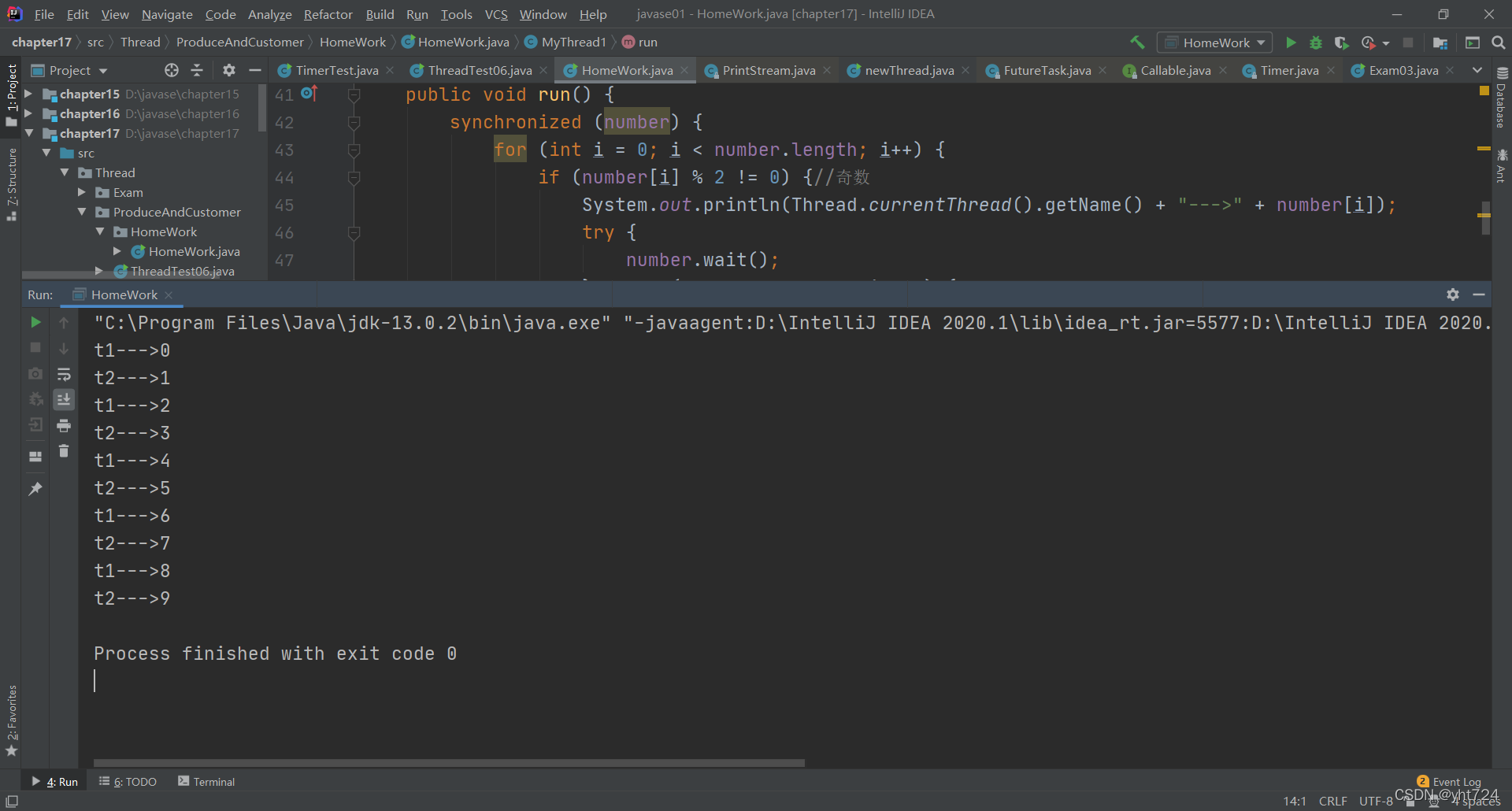Open the 4: Run tool window tab
Screen dimensions: 1512x811
[x=55, y=781]
